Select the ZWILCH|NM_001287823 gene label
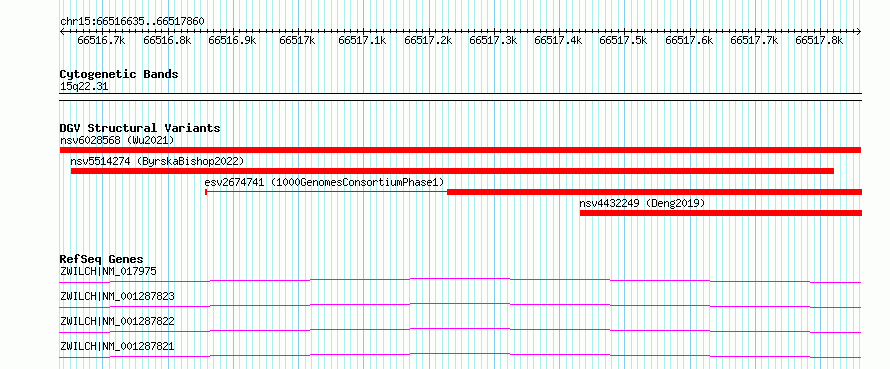 pyautogui.click(x=117, y=296)
